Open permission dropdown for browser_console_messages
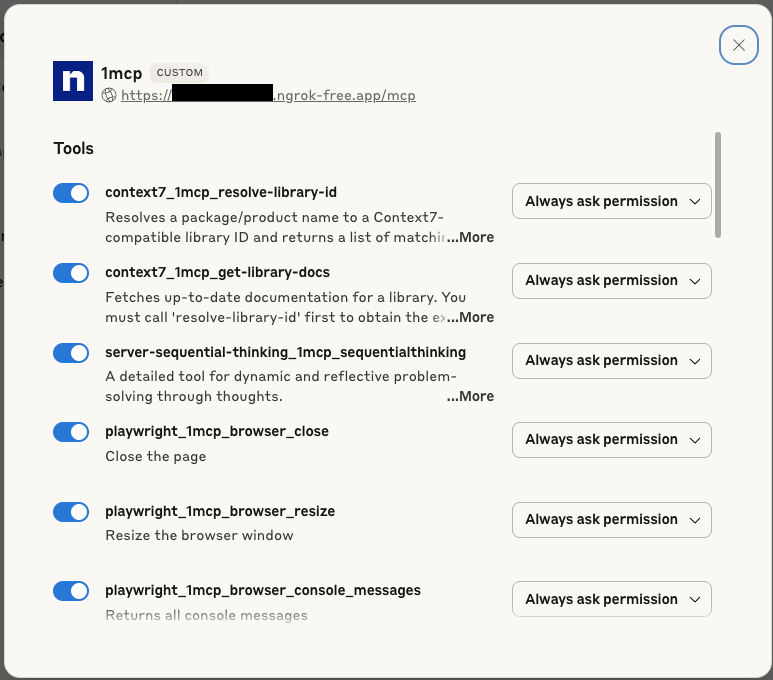The height and width of the screenshot is (680, 773). [x=612, y=599]
